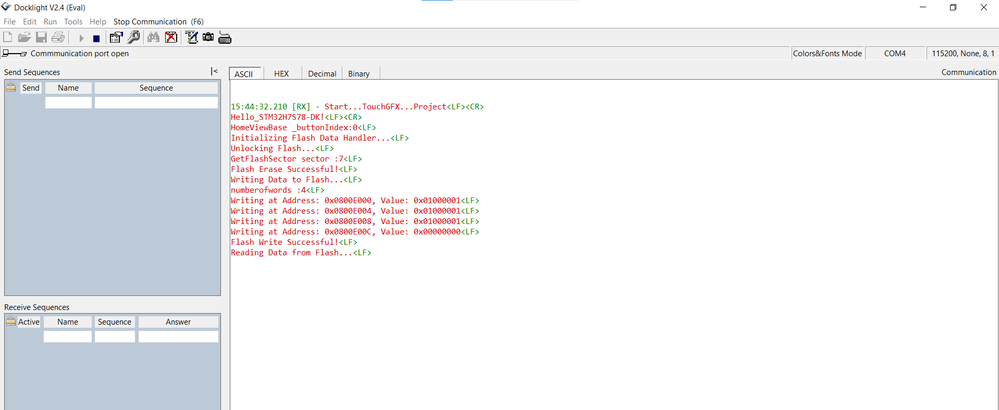Viewport: 999px width, 410px height.
Task: Click the 'Unlocking Flash...' log line
Action: (282, 148)
